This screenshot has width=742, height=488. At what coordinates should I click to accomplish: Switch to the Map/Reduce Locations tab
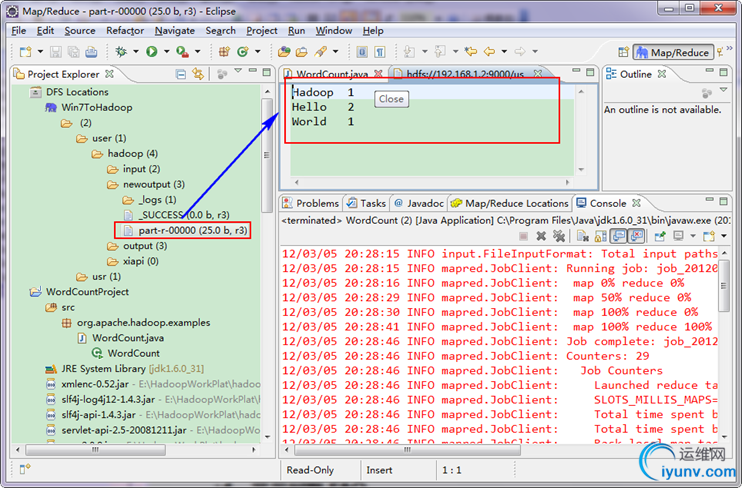[510, 203]
